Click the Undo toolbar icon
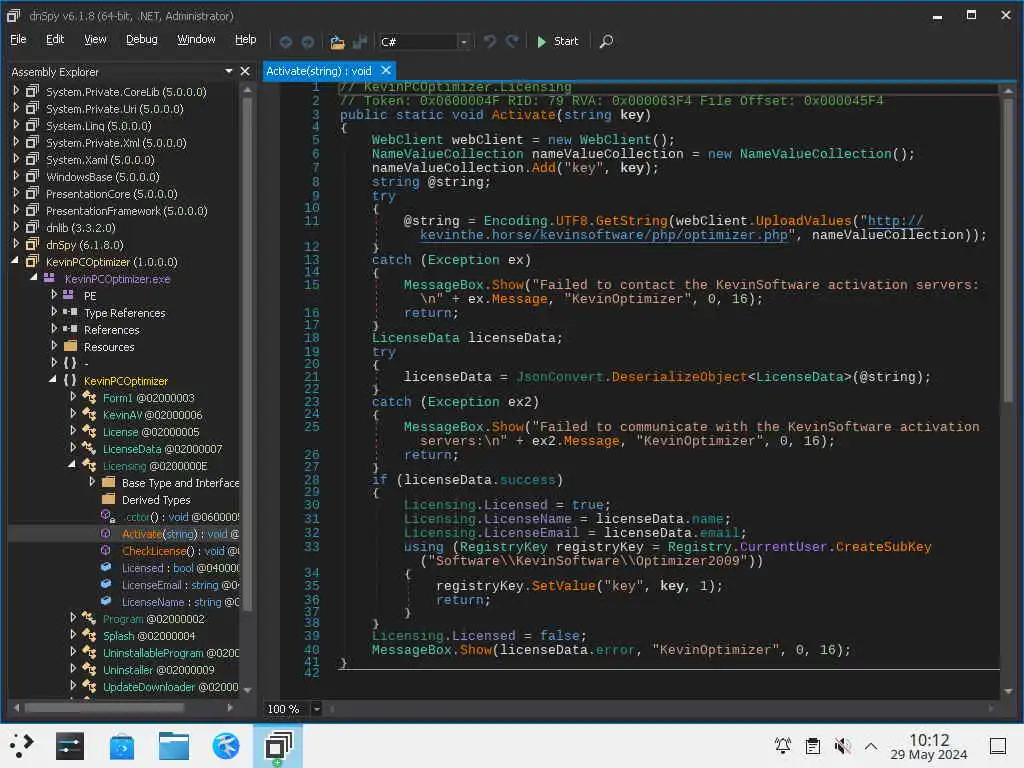The width and height of the screenshot is (1024, 768). pyautogui.click(x=490, y=41)
